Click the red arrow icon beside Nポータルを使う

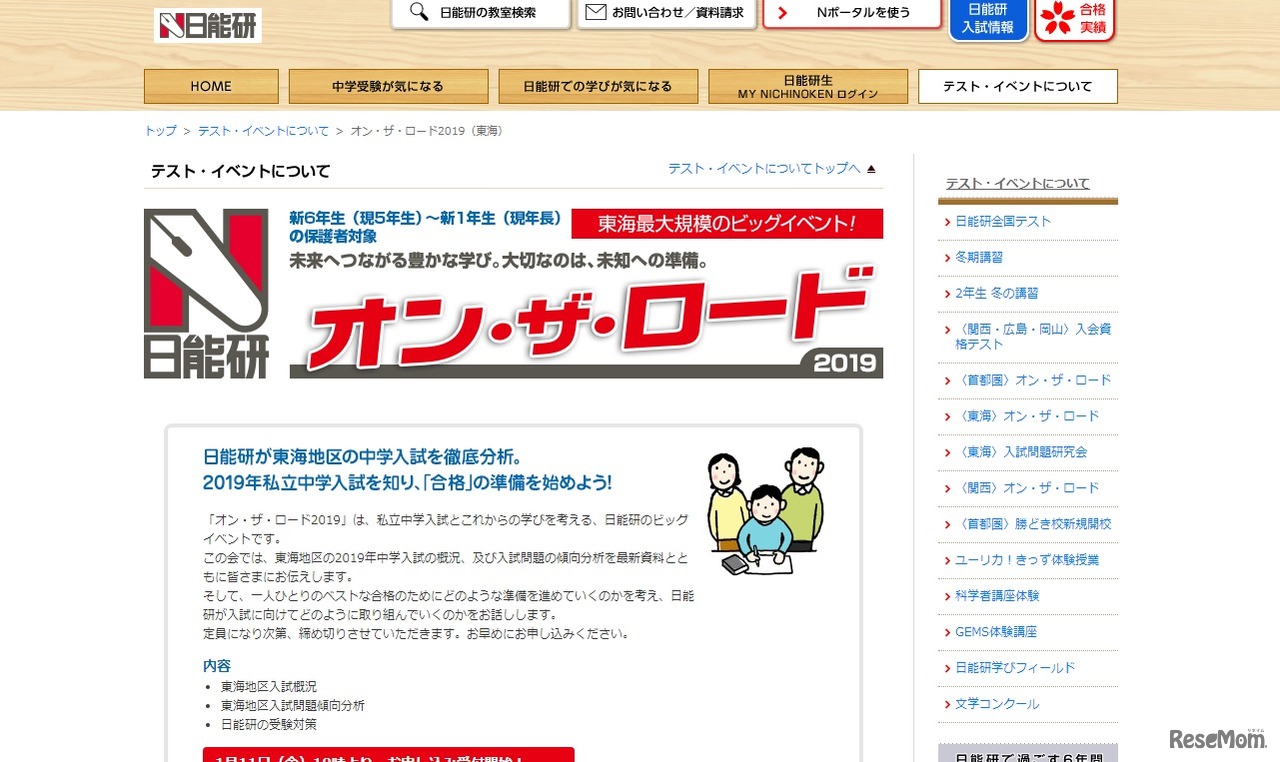[x=782, y=13]
